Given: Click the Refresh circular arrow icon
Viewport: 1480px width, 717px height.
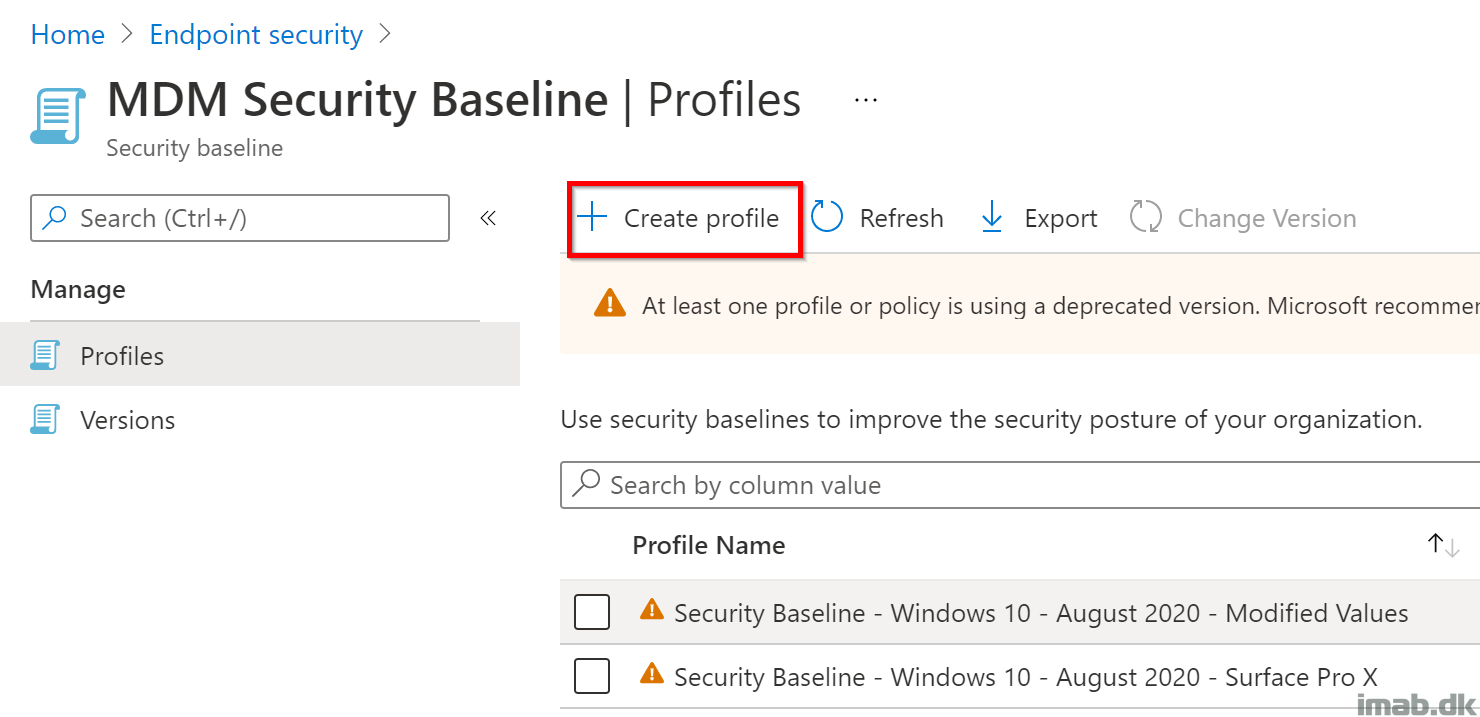Looking at the screenshot, I should 827,217.
